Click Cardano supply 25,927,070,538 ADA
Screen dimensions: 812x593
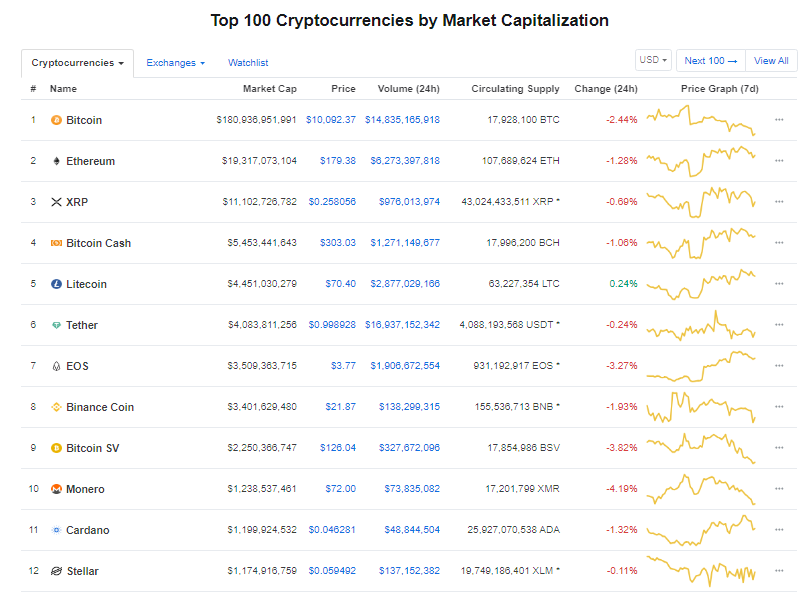513,529
